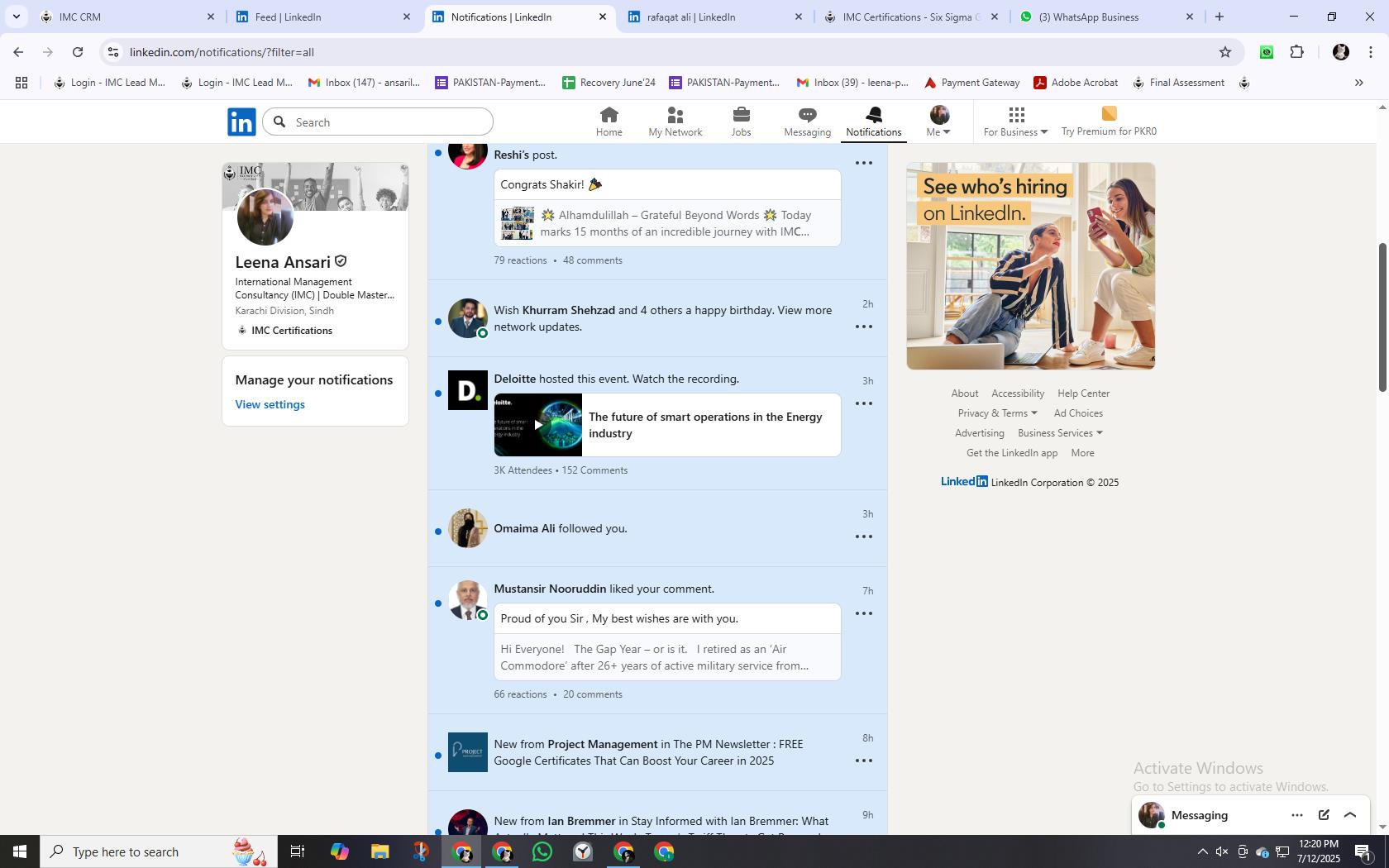The width and height of the screenshot is (1389, 868).
Task: Open options for Project Management newsletter notification
Action: coord(863,761)
